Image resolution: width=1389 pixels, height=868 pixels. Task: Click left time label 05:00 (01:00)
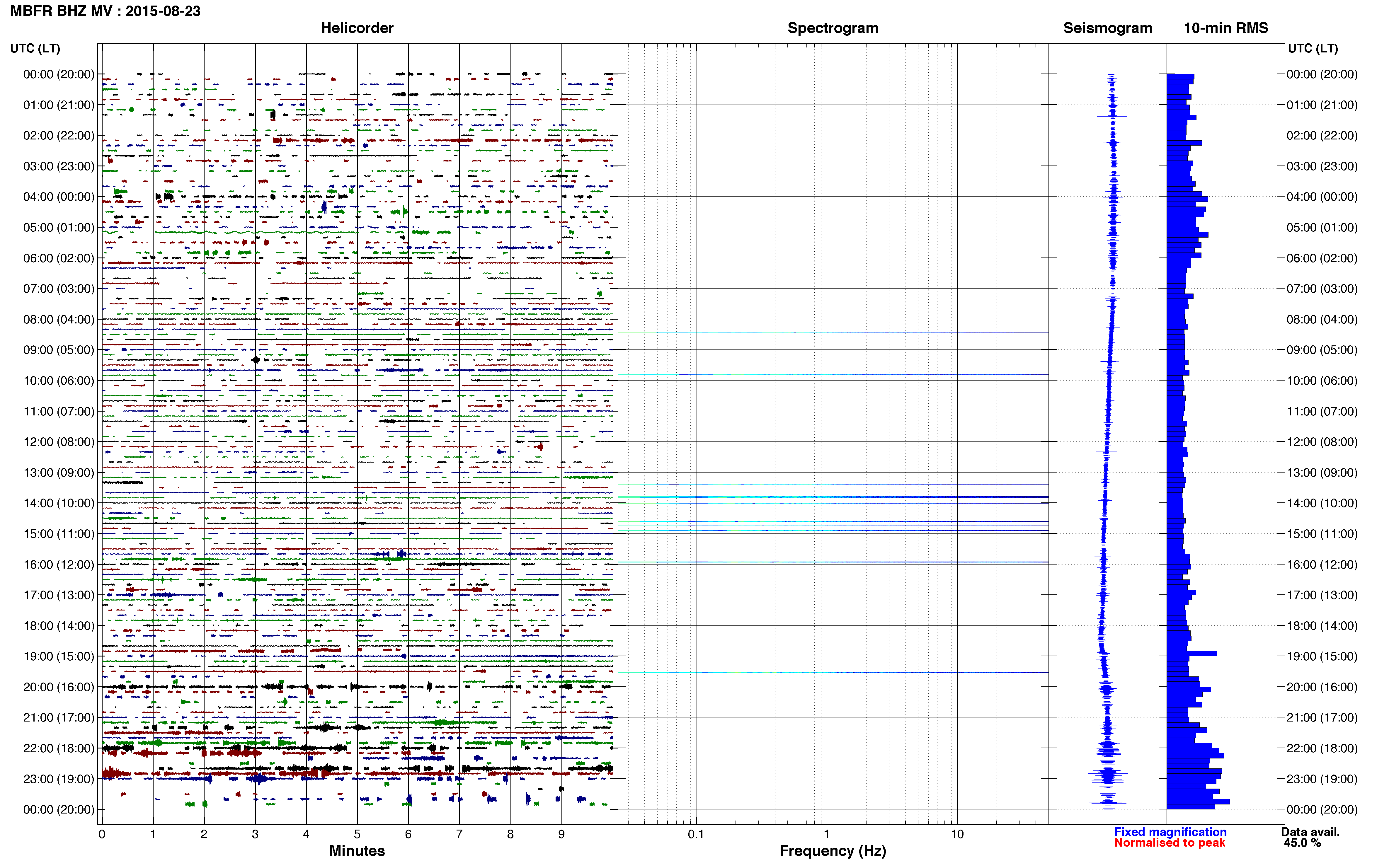click(59, 227)
